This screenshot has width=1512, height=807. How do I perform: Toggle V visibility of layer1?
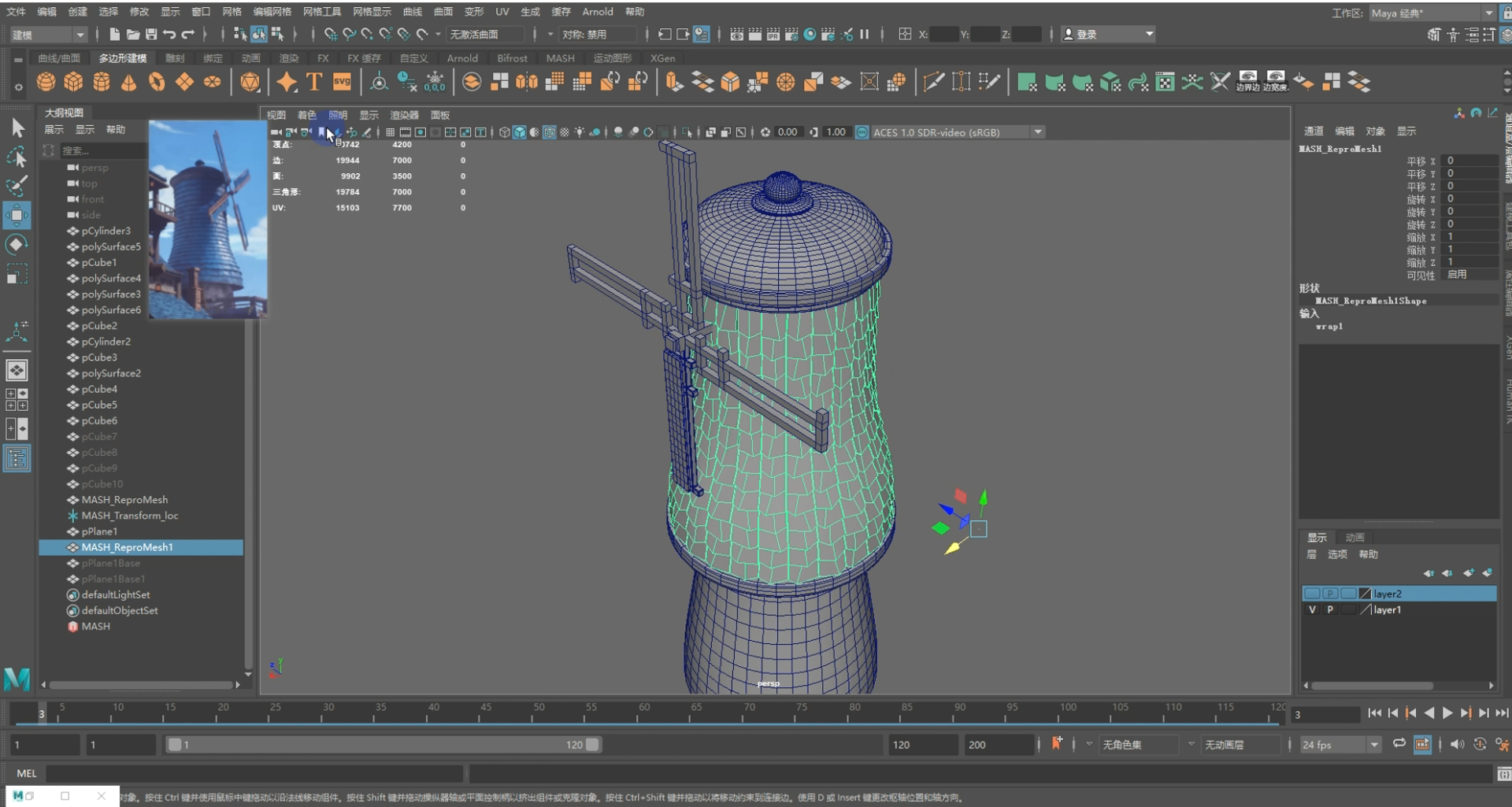(1312, 609)
